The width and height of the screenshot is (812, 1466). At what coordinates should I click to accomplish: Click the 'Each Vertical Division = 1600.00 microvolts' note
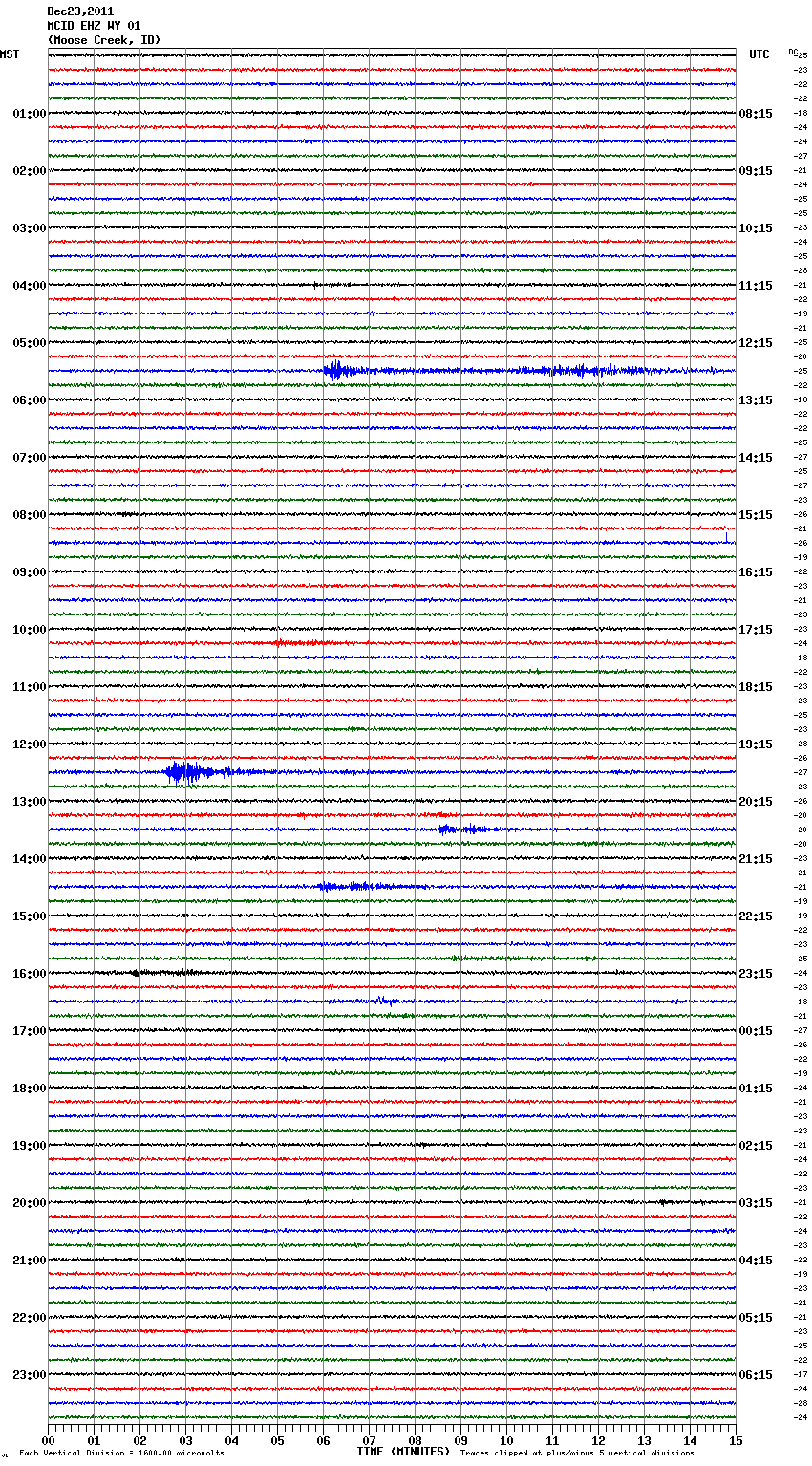tap(121, 1454)
